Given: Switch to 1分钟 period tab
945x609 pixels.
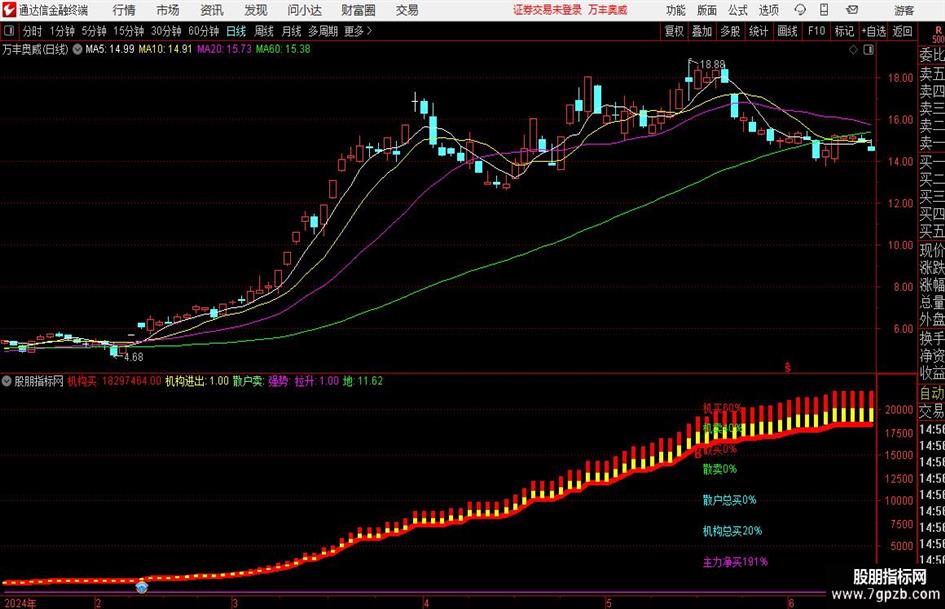Looking at the screenshot, I should [62, 31].
